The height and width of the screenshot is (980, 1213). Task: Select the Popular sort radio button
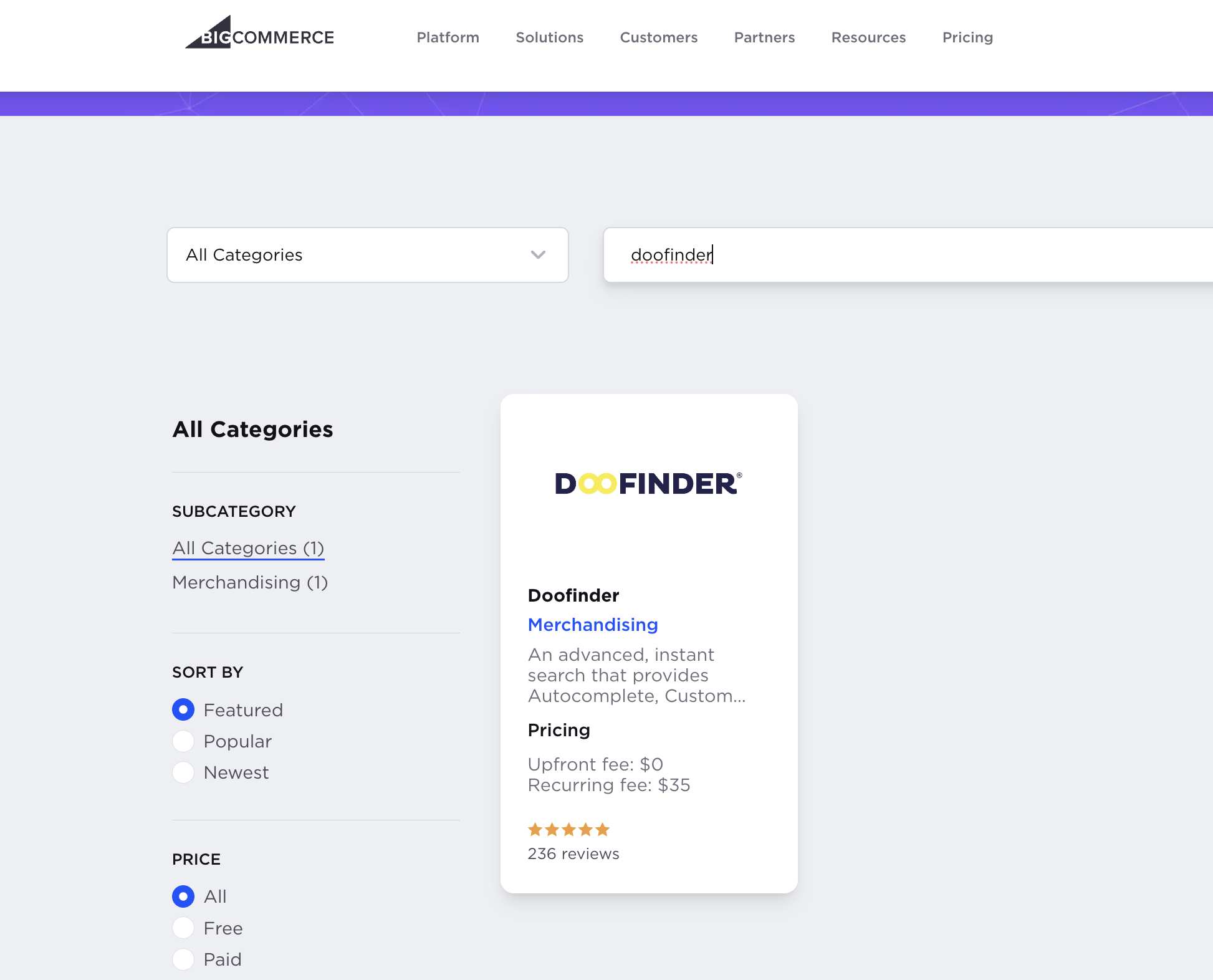184,740
